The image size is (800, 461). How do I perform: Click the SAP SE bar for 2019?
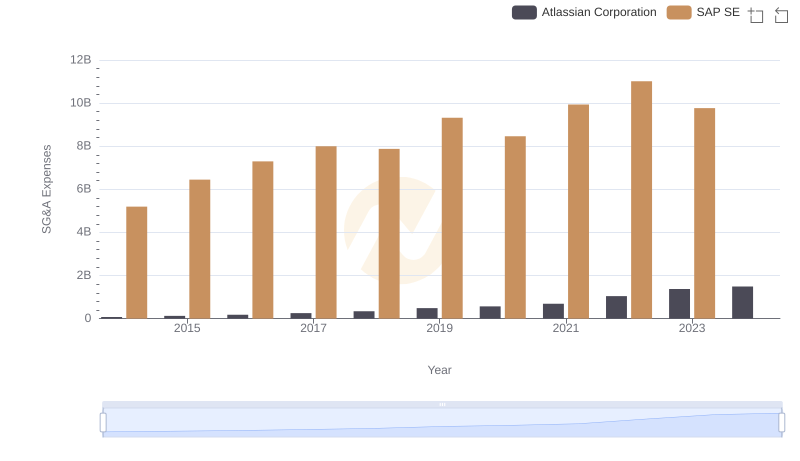tap(452, 218)
